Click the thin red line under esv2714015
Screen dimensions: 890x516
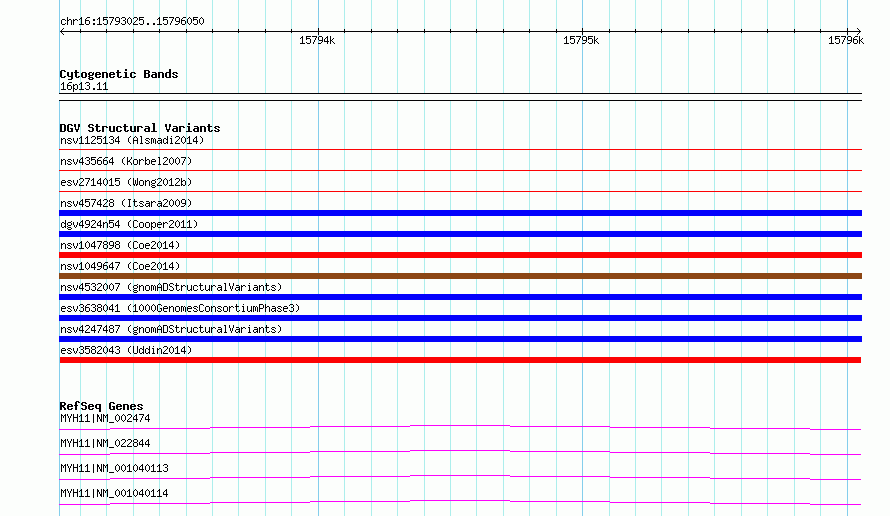[460, 191]
